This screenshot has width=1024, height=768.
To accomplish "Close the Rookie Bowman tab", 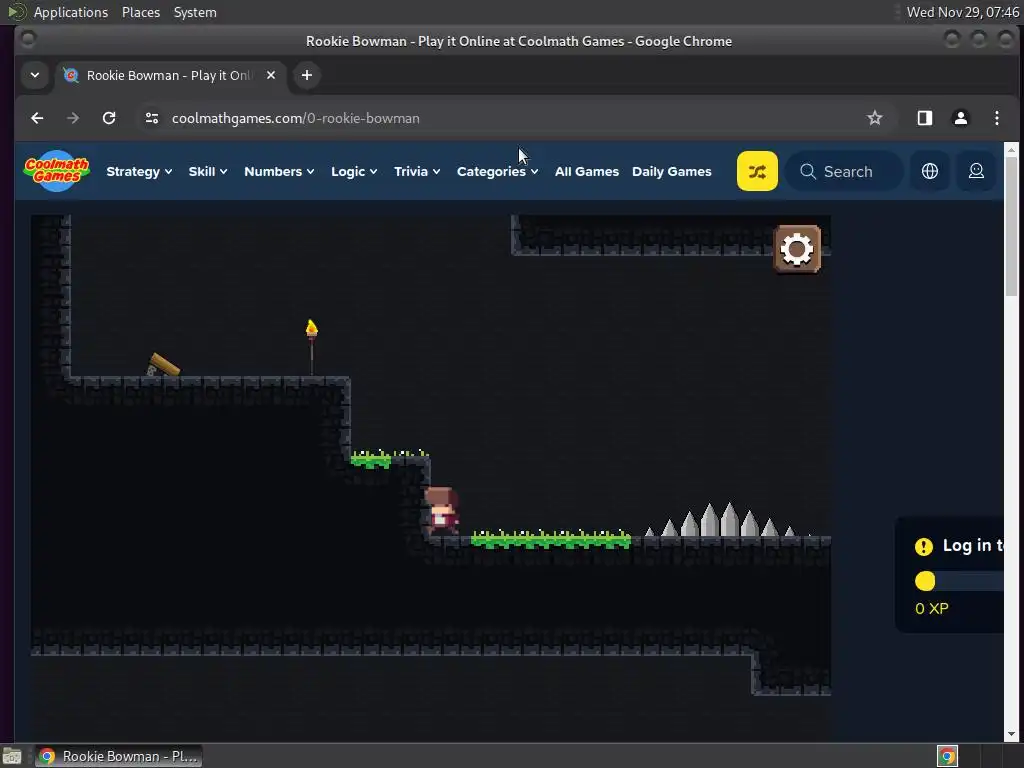I will (270, 75).
